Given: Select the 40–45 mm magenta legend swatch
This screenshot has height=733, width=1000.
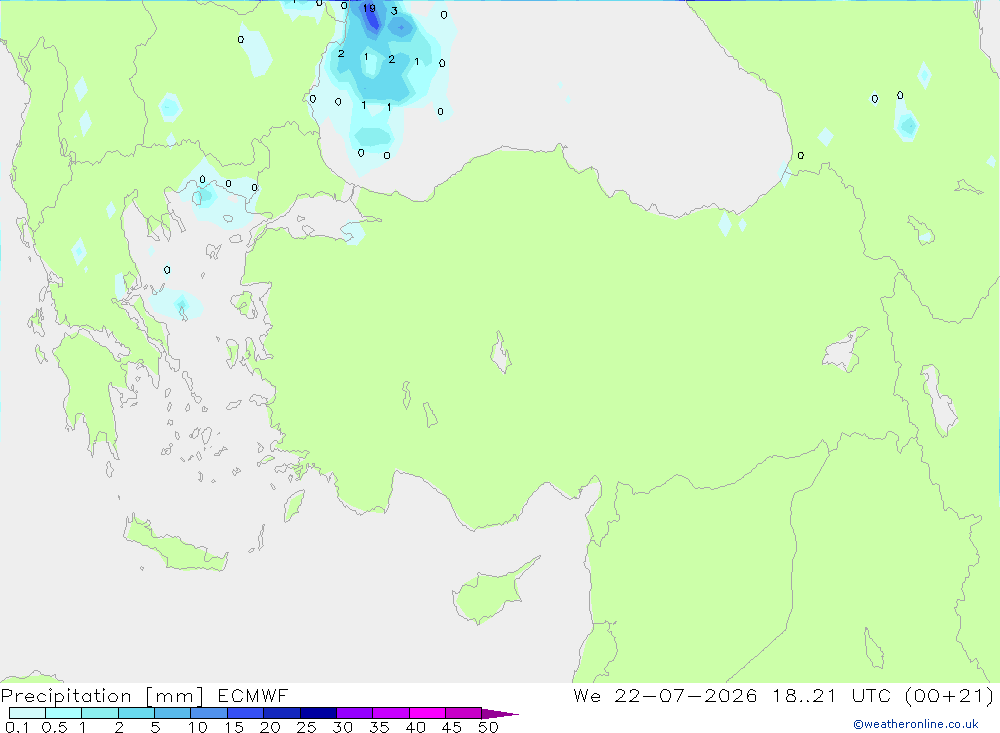Looking at the screenshot, I should click(x=427, y=713).
